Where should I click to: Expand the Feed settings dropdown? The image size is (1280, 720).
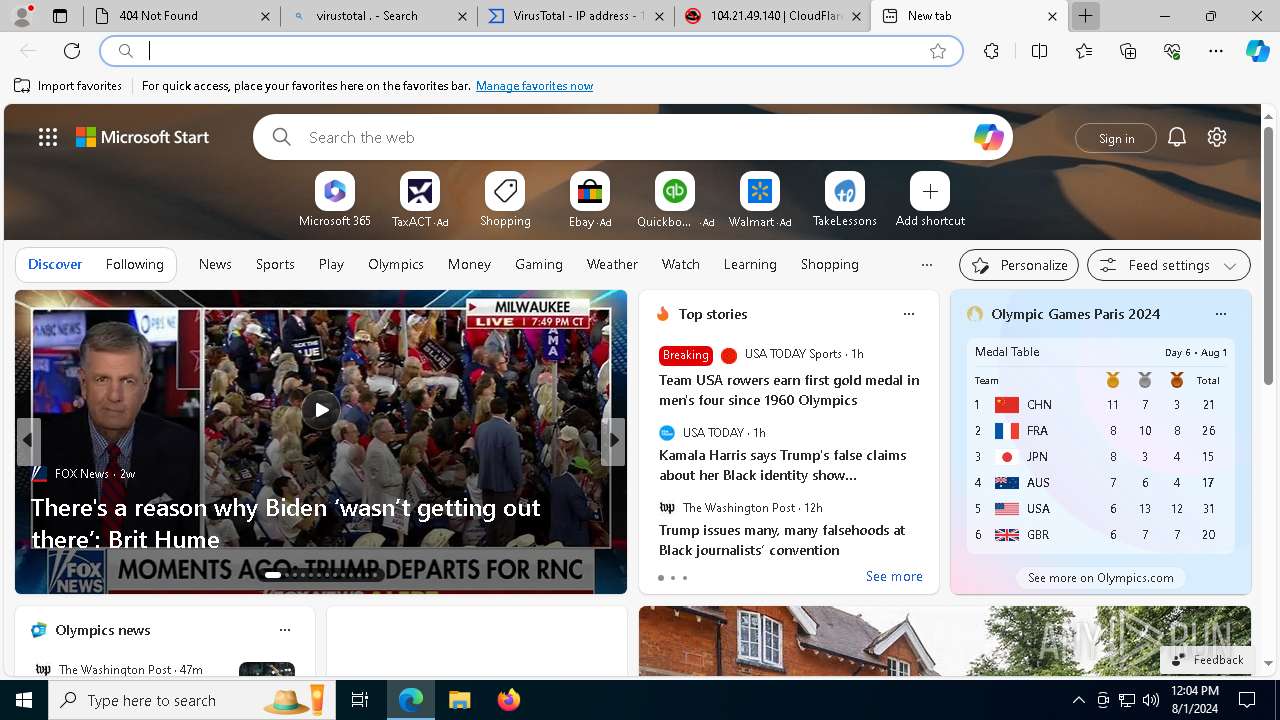(x=1169, y=265)
